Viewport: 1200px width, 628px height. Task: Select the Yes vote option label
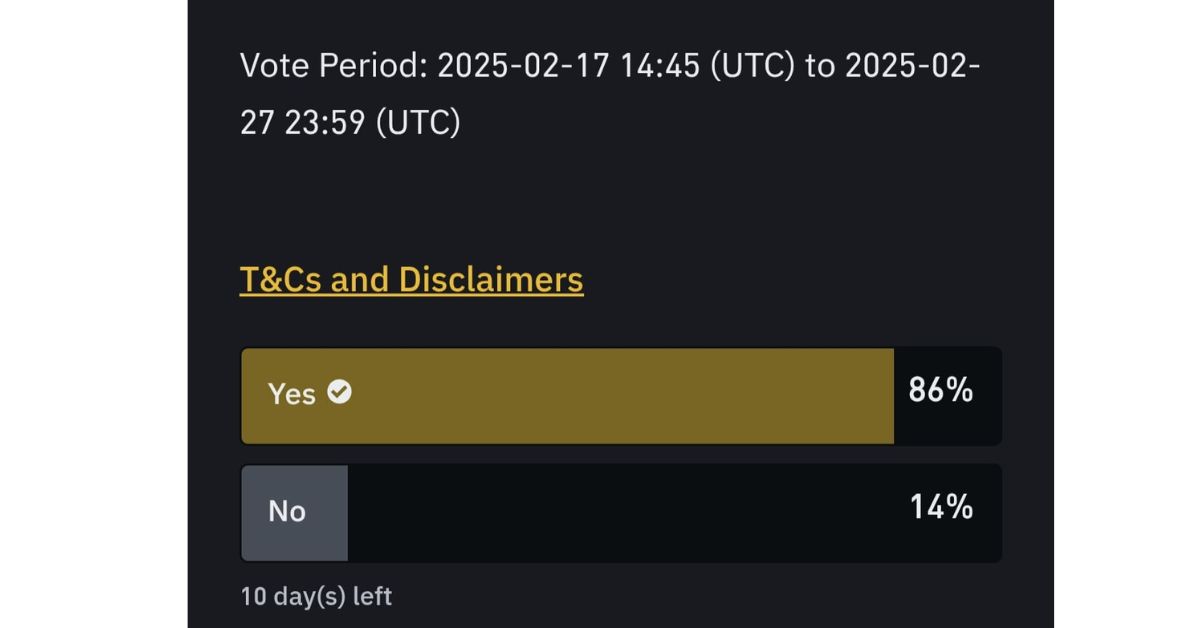pyautogui.click(x=291, y=394)
